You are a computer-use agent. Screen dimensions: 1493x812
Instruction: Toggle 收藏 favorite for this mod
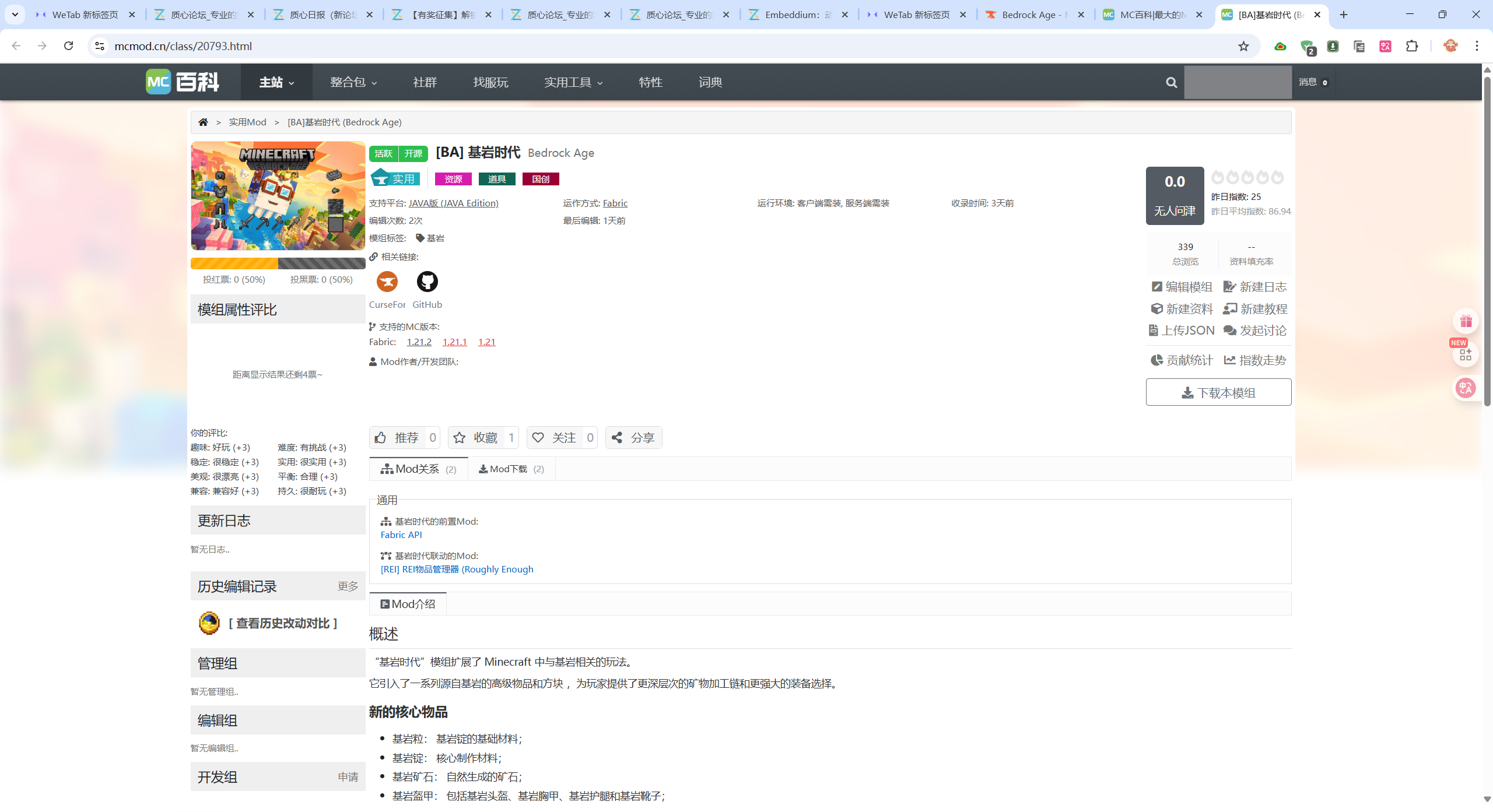tap(483, 438)
